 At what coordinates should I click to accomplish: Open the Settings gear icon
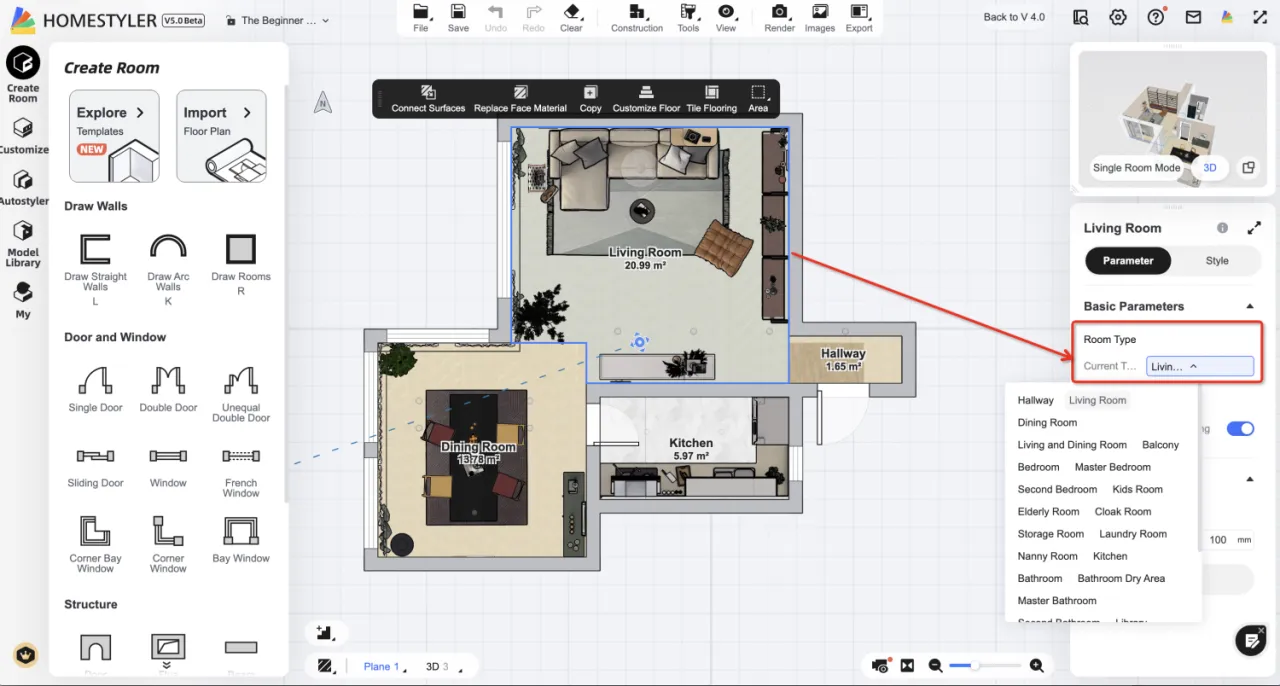point(1118,17)
